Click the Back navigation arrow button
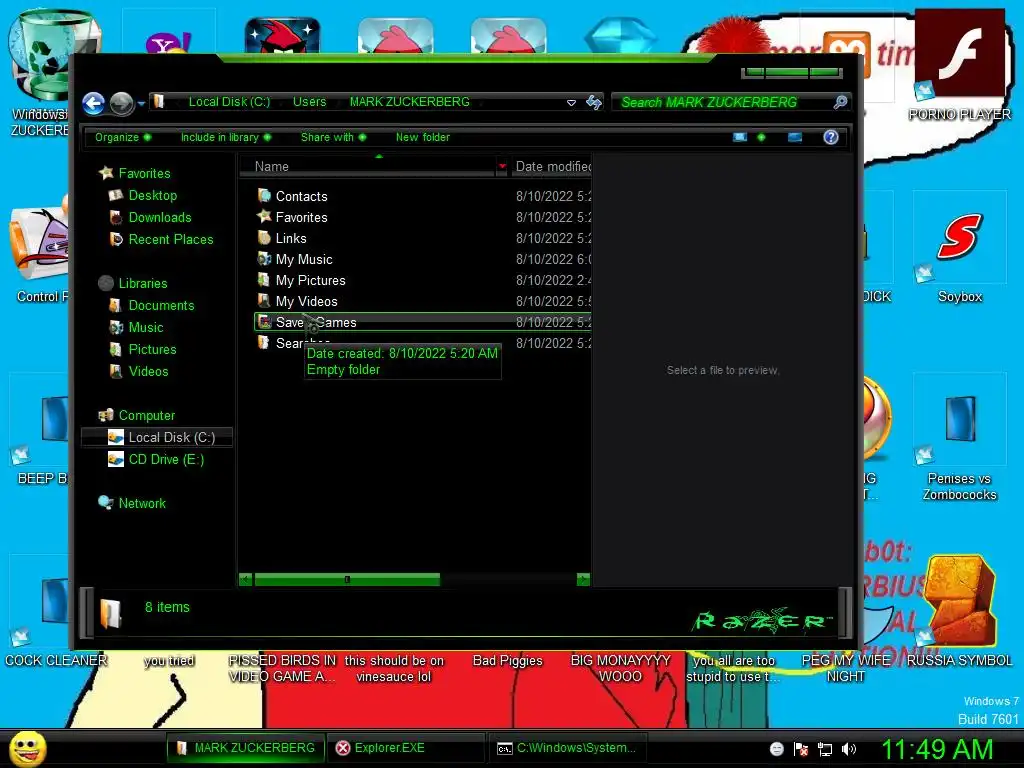 tap(93, 103)
